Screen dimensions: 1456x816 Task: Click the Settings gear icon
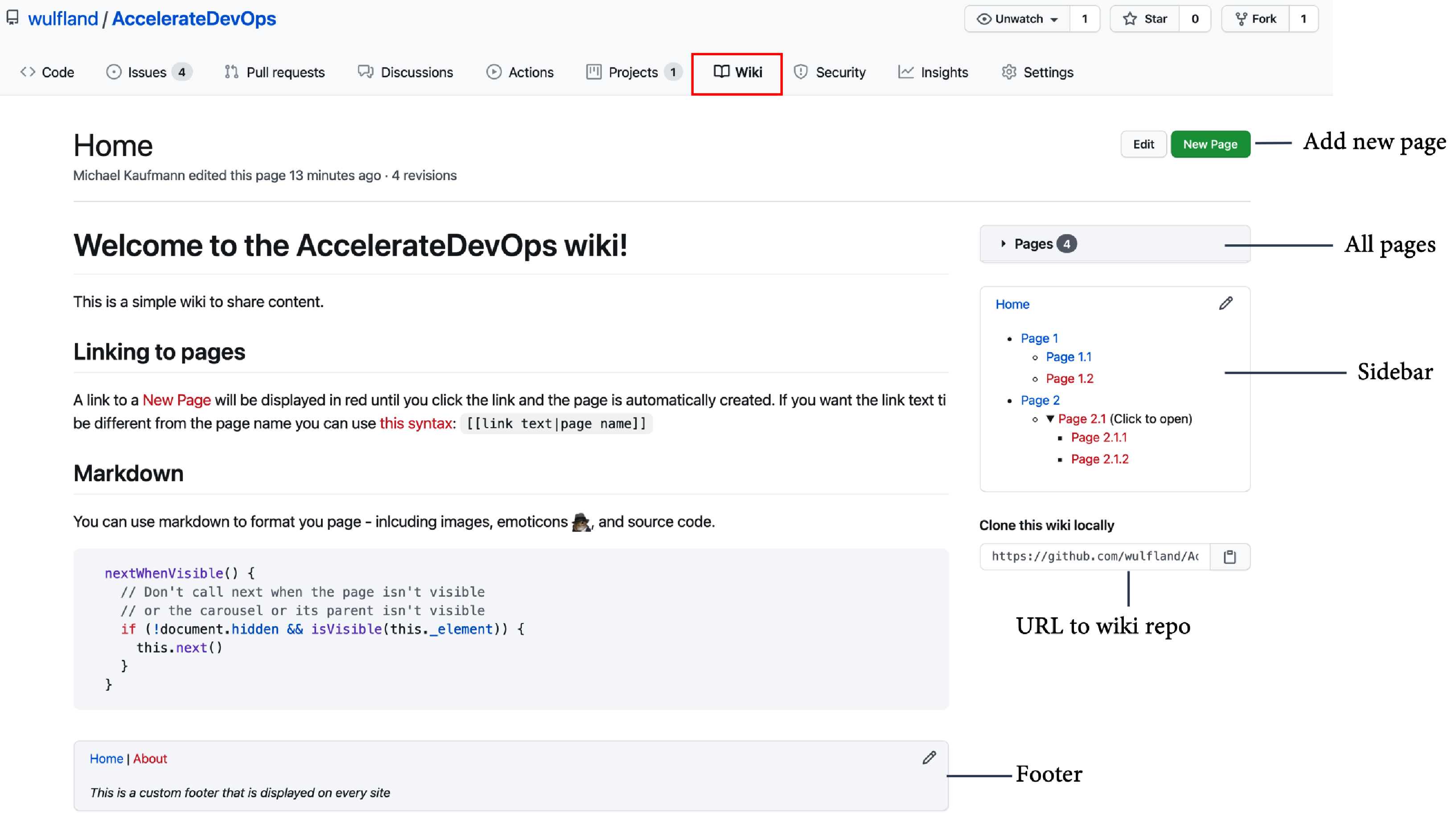click(x=1009, y=72)
